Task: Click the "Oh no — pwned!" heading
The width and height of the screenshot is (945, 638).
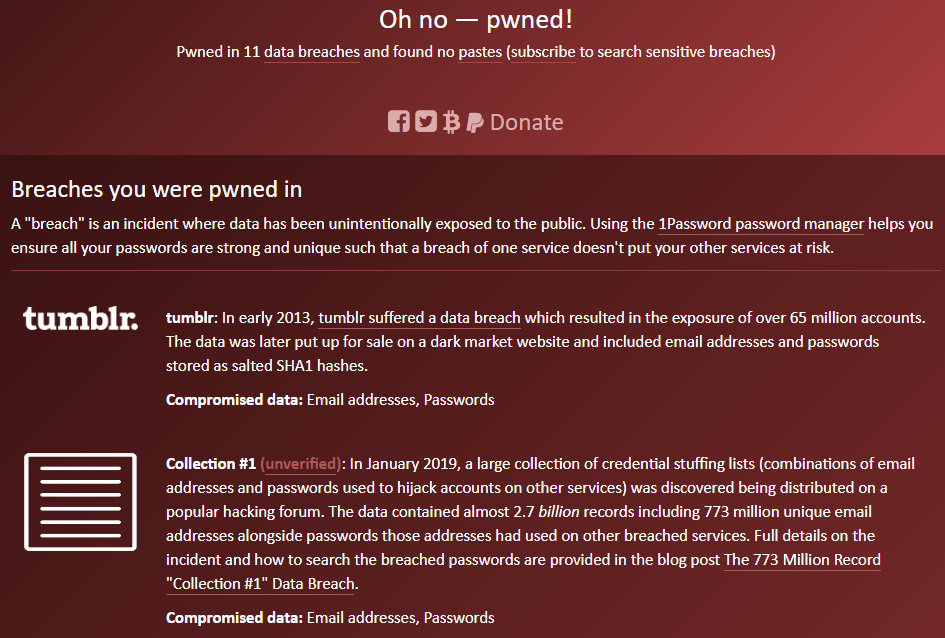Action: pos(475,18)
